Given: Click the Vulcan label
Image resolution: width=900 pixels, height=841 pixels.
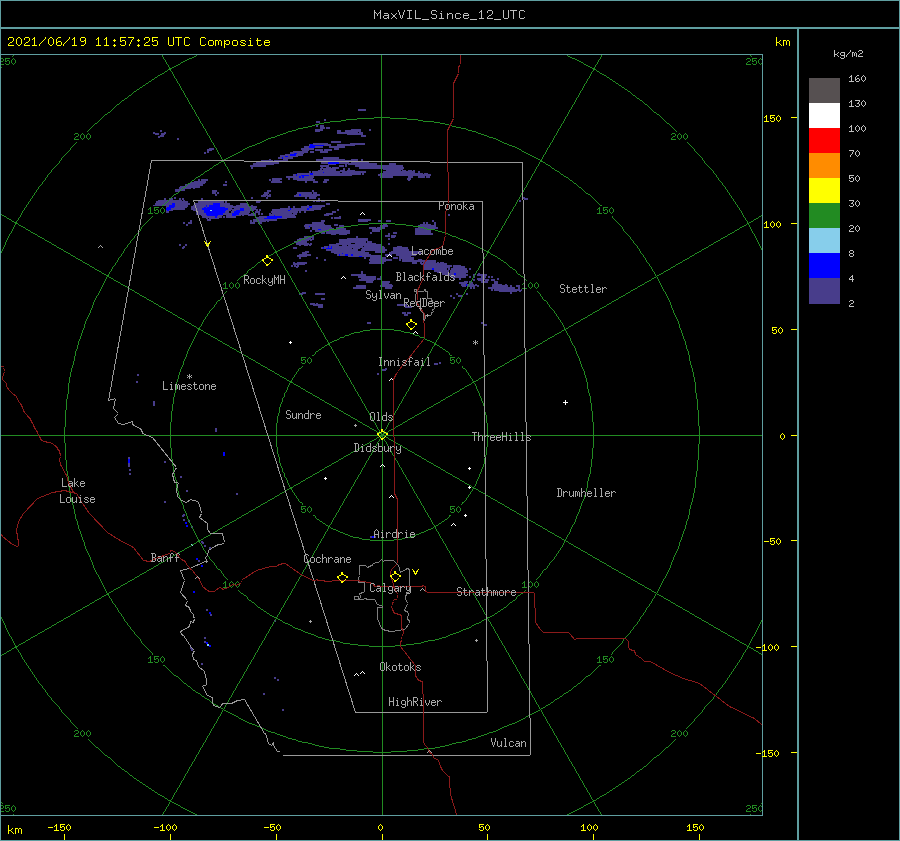Looking at the screenshot, I should (x=508, y=743).
